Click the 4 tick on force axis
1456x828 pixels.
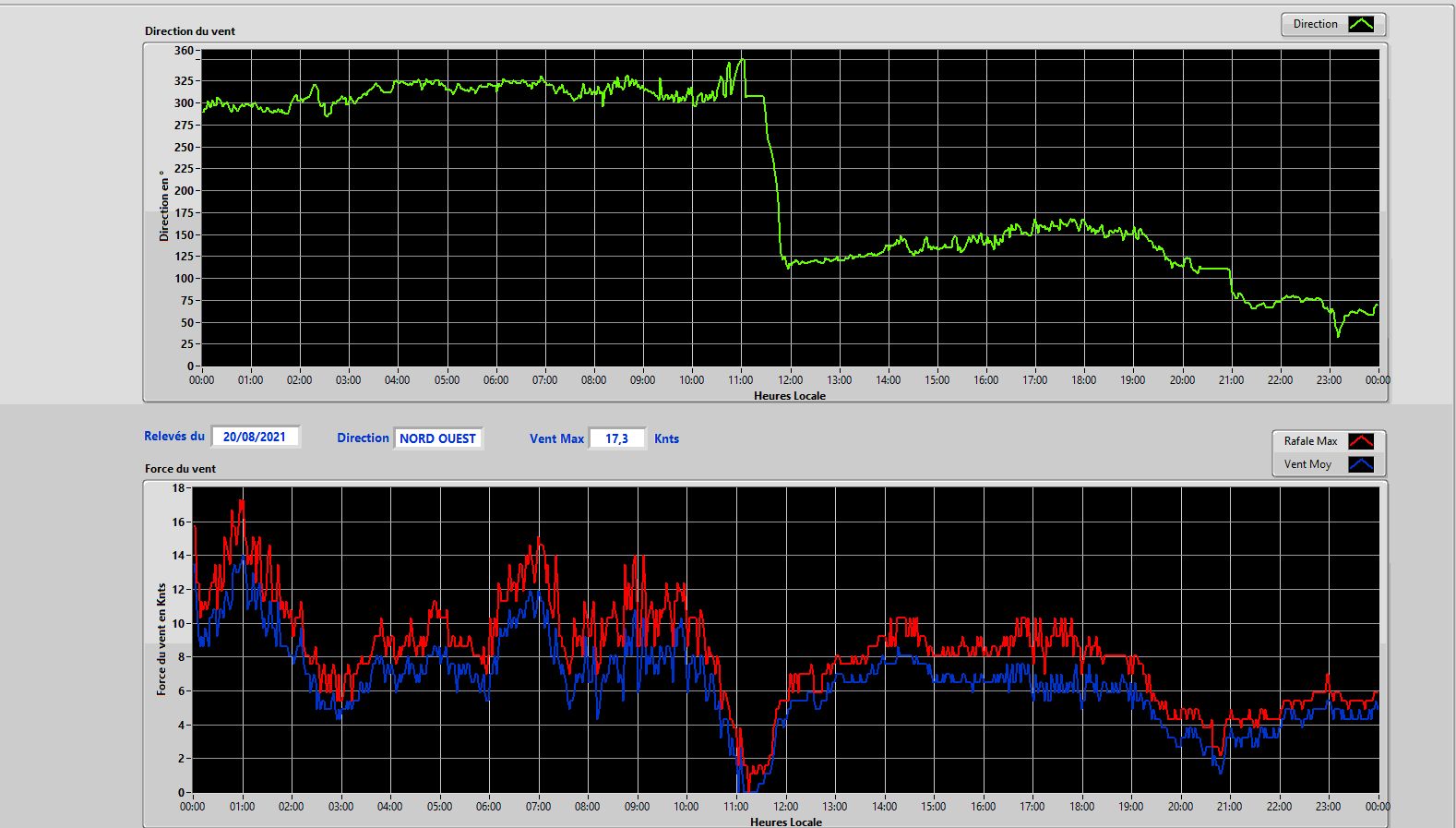(182, 725)
